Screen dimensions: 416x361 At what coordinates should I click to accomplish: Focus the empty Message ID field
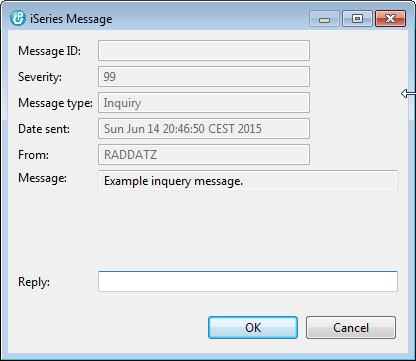point(204,51)
